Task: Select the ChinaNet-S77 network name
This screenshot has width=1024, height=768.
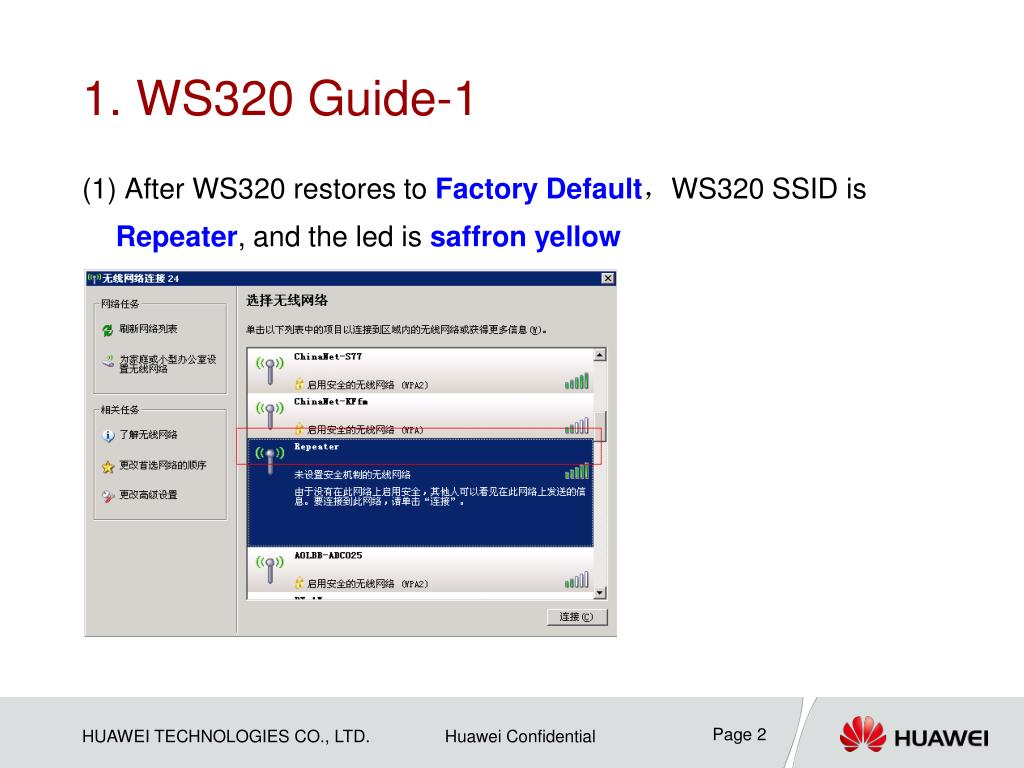Action: (328, 357)
